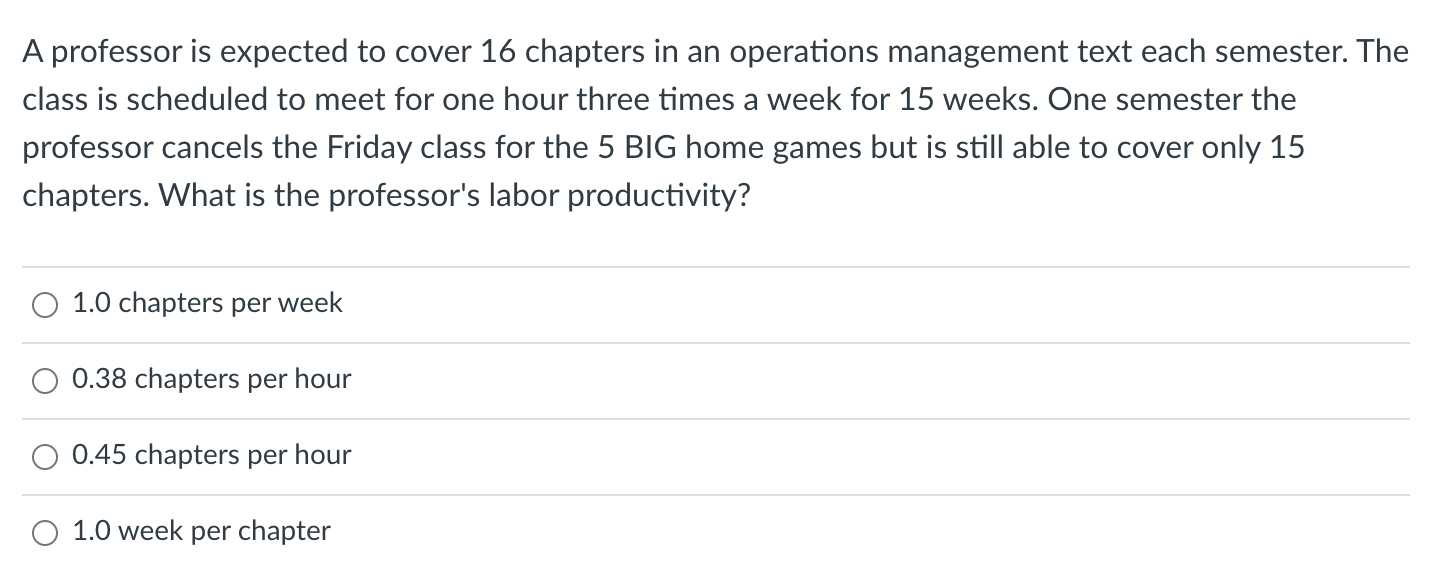Click the '1.0 chapters per week' answer label
Image resolution: width=1442 pixels, height=578 pixels.
click(206, 303)
